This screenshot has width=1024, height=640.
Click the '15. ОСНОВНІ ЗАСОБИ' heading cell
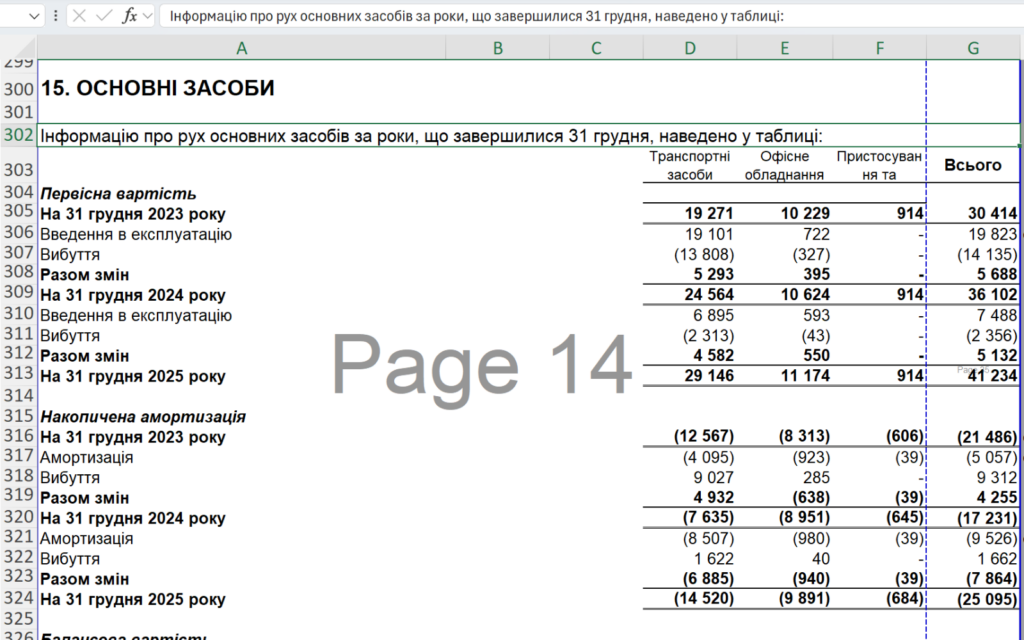[158, 88]
